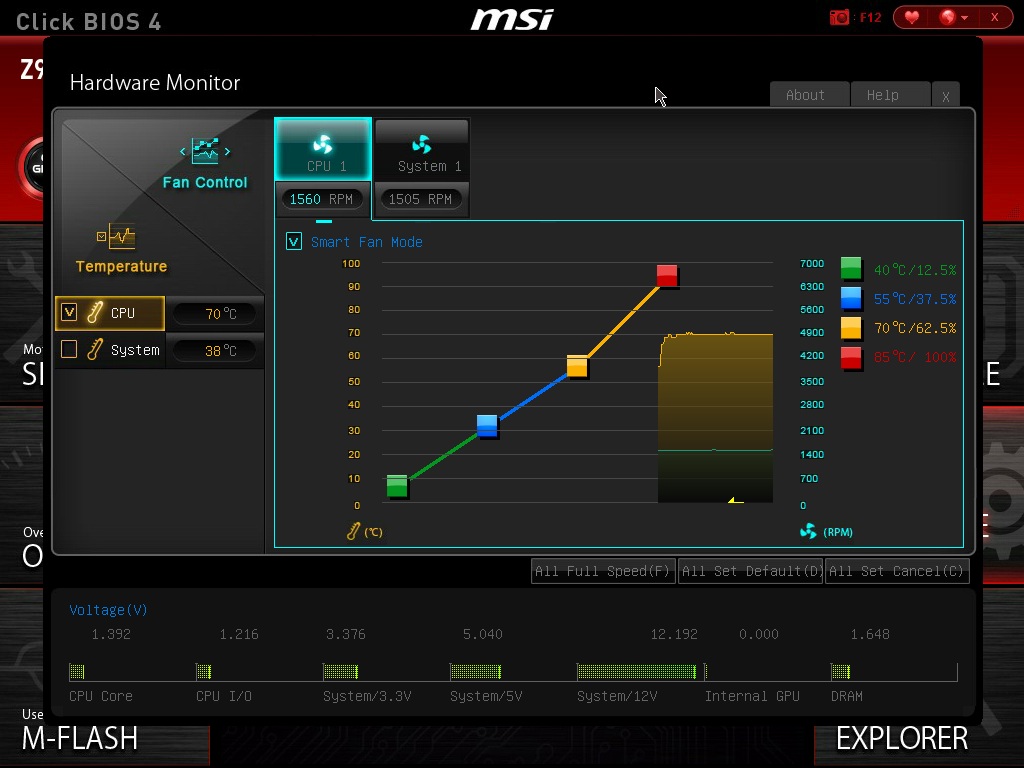This screenshot has height=768, width=1024.
Task: Toggle the Smart Fan Mode checkbox
Action: click(x=294, y=242)
